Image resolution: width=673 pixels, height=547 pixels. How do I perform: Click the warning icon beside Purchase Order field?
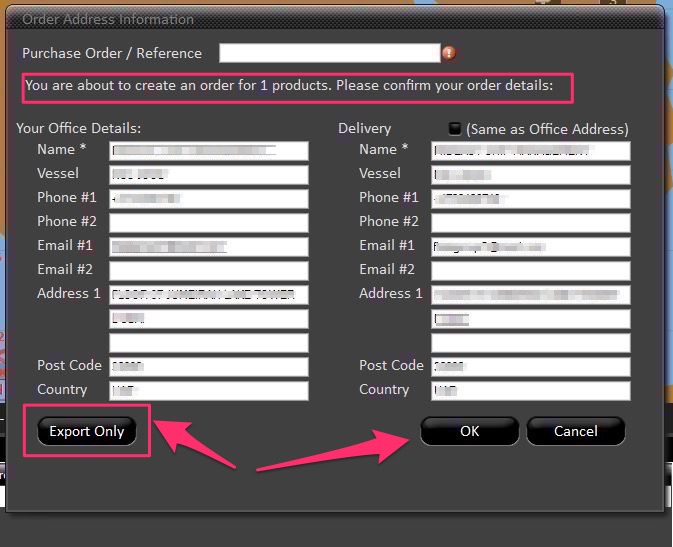pyautogui.click(x=449, y=53)
